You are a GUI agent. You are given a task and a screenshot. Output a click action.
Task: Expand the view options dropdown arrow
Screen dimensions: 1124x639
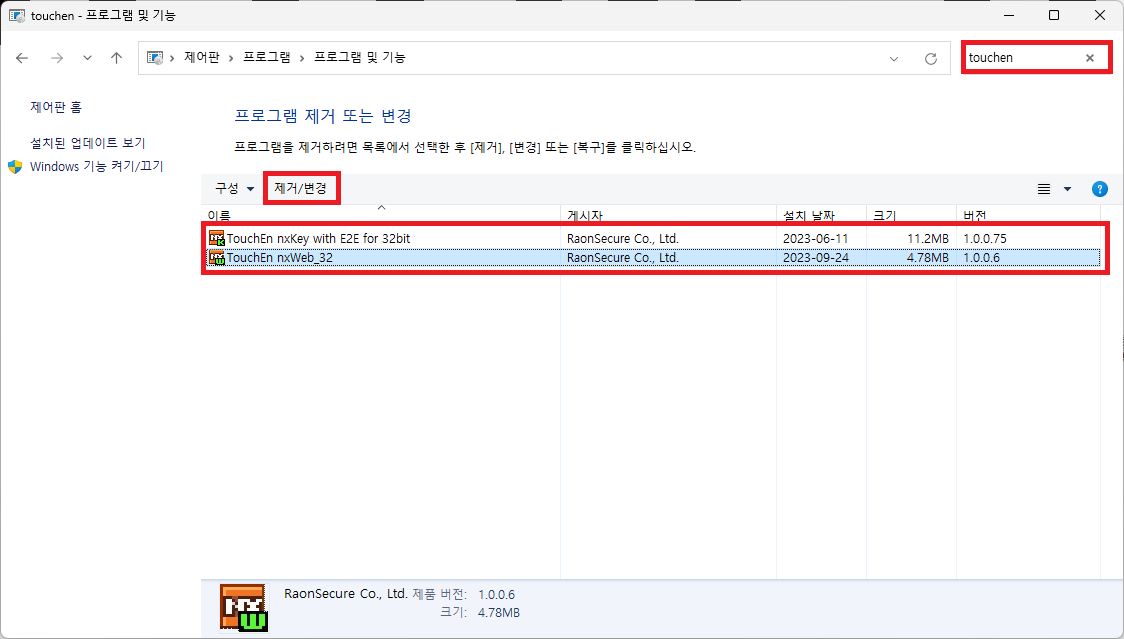point(1067,189)
